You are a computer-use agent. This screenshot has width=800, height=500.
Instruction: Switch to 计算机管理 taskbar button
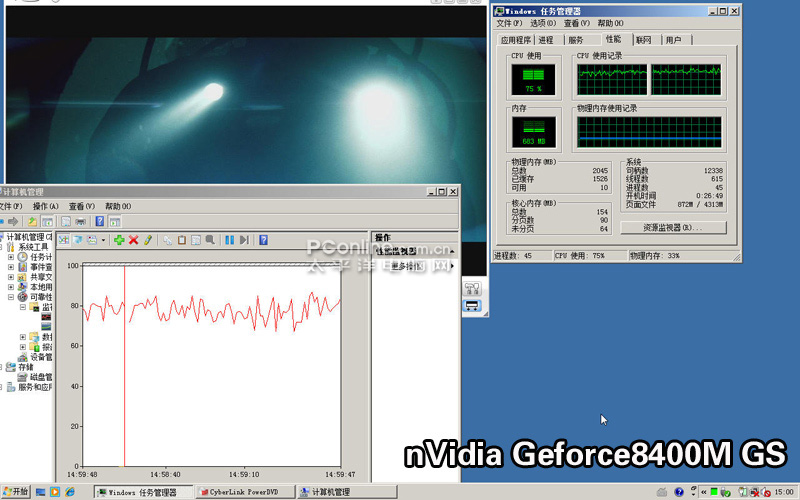click(347, 492)
